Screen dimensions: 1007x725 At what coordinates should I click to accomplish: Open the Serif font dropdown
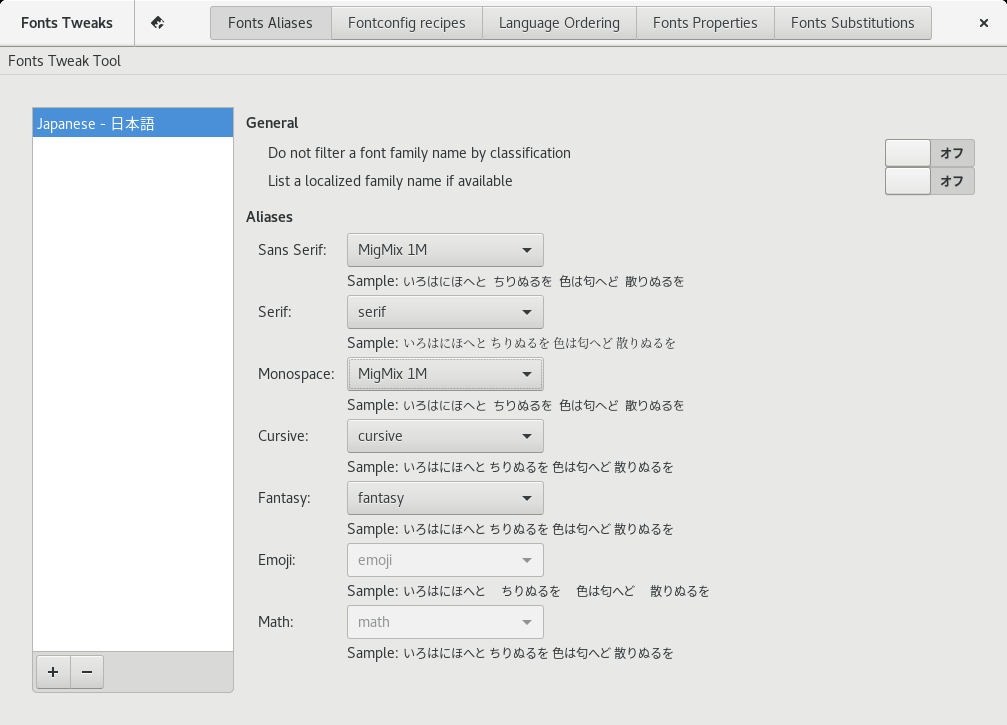445,312
